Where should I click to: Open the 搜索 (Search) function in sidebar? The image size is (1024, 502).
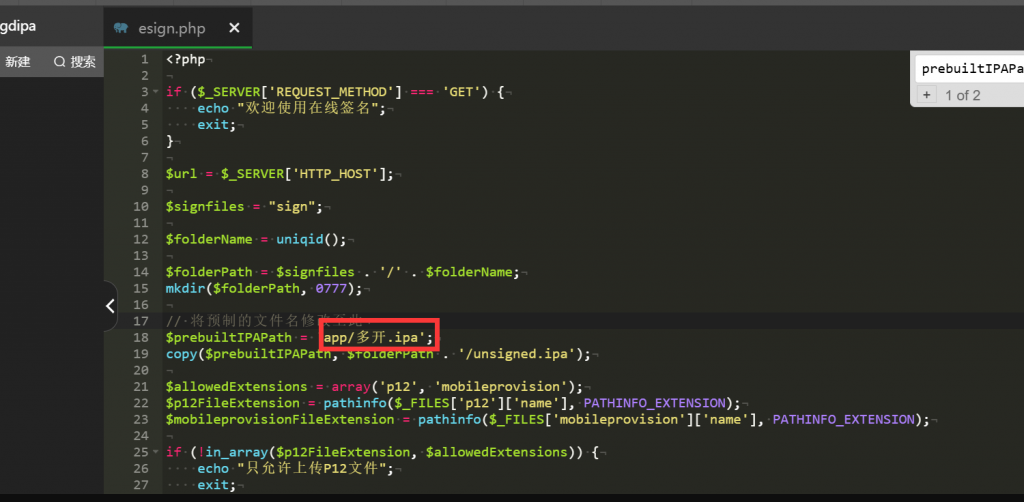point(75,62)
